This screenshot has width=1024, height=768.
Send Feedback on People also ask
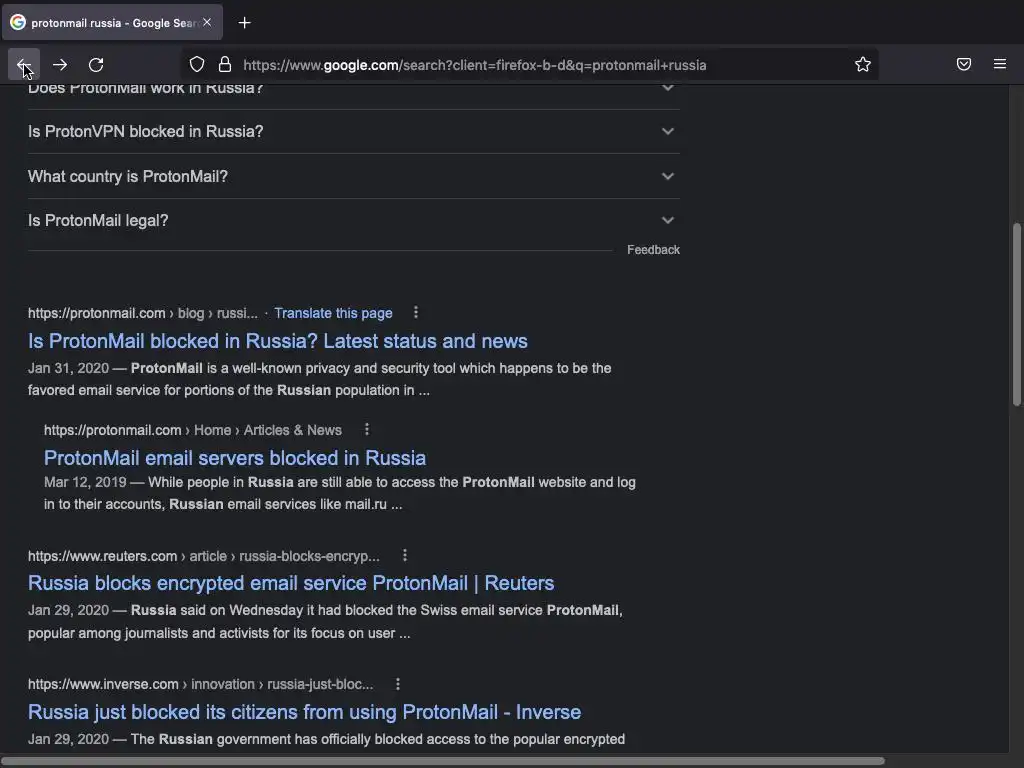[653, 249]
